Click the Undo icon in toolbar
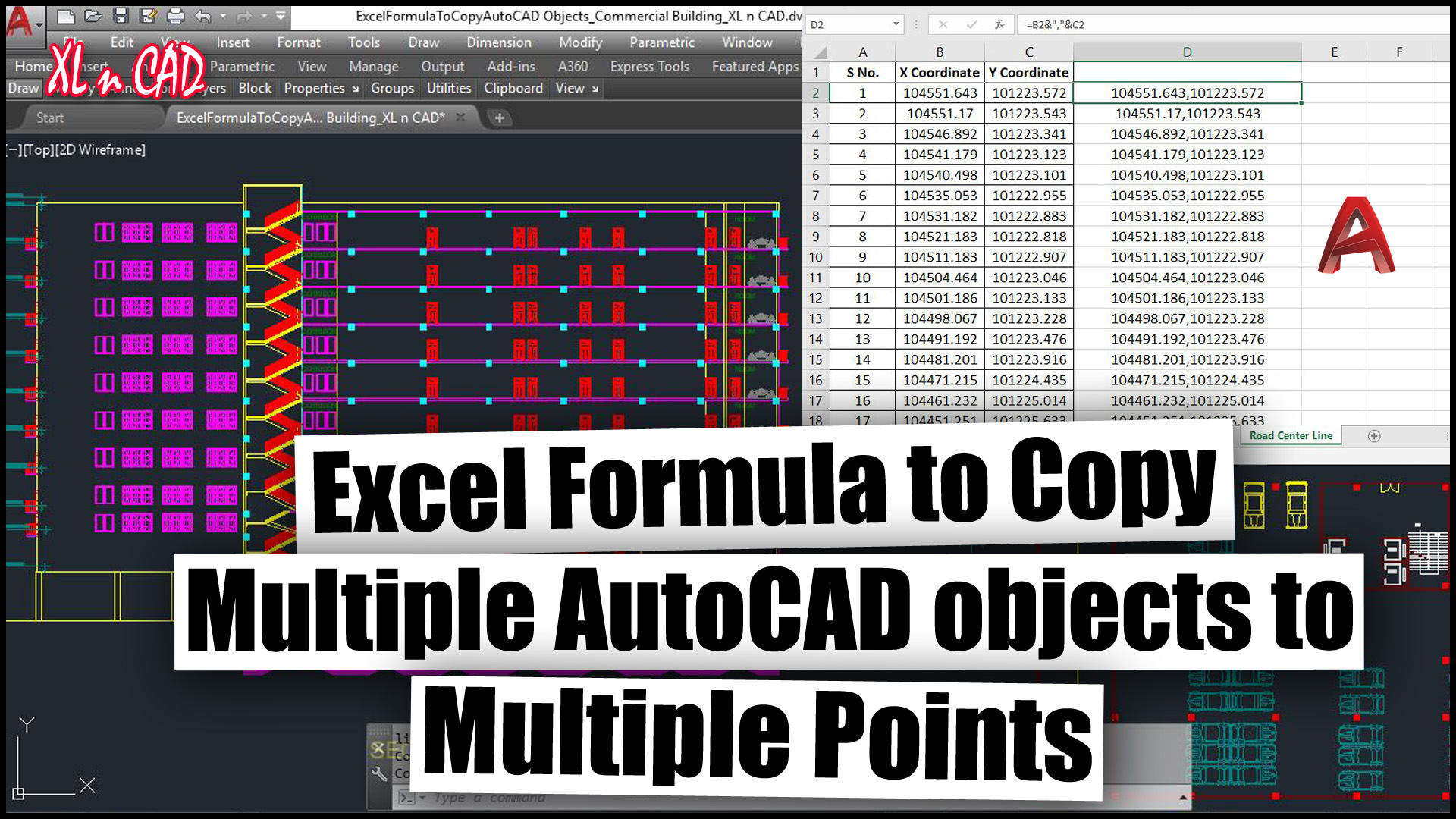This screenshot has width=1456, height=819. [200, 14]
